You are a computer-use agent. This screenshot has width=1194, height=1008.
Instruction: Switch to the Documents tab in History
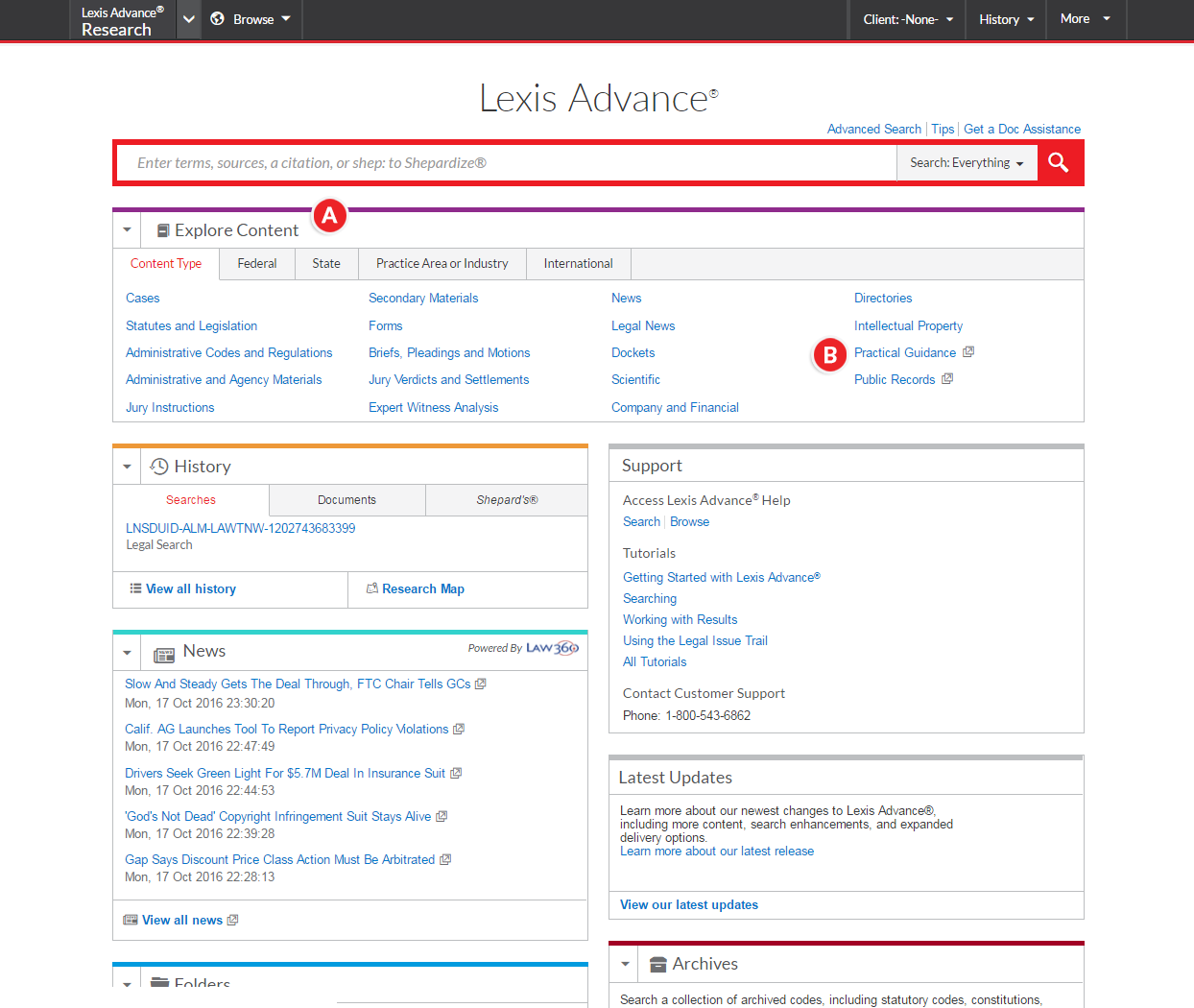point(346,500)
